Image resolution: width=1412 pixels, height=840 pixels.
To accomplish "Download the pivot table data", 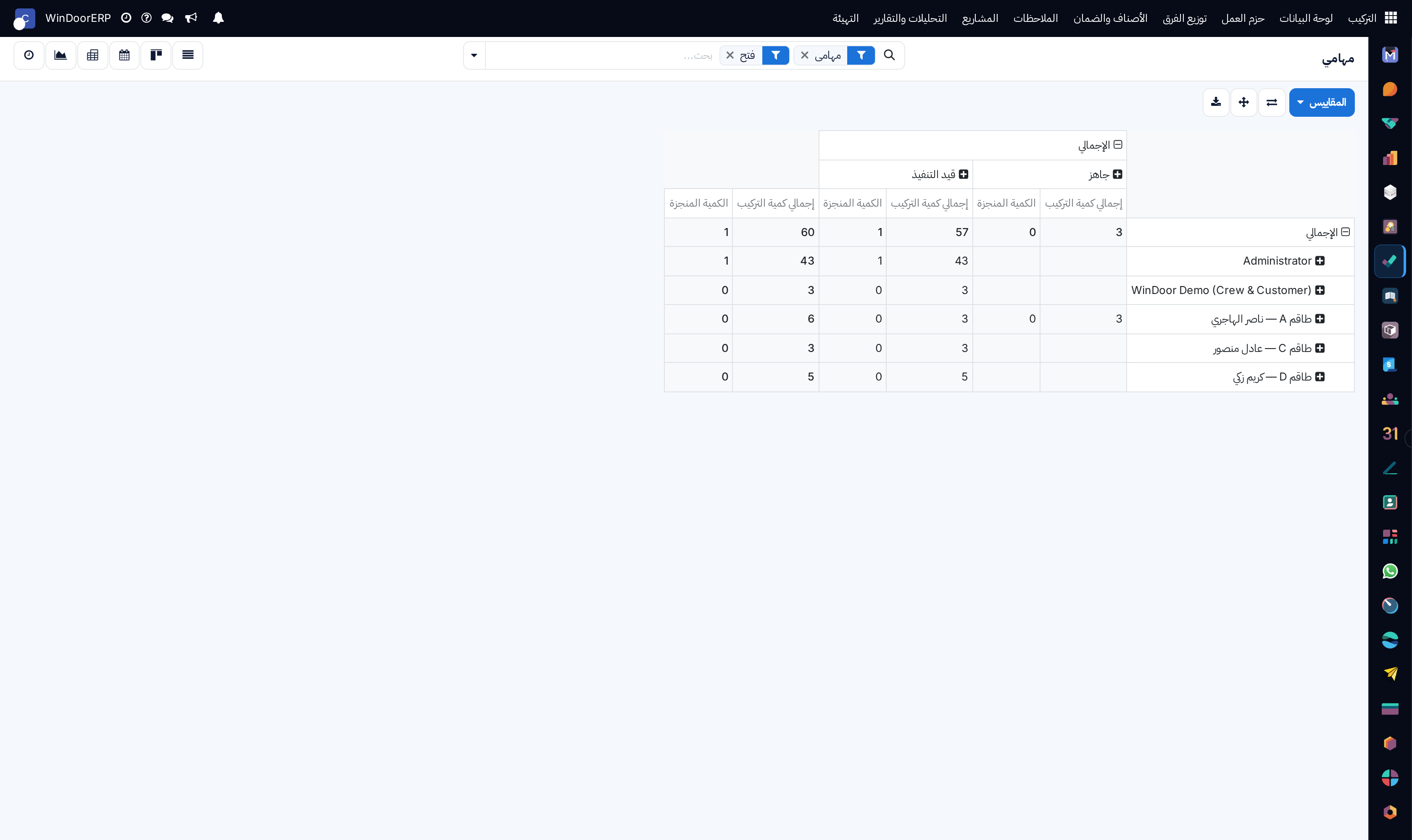I will [x=1215, y=102].
